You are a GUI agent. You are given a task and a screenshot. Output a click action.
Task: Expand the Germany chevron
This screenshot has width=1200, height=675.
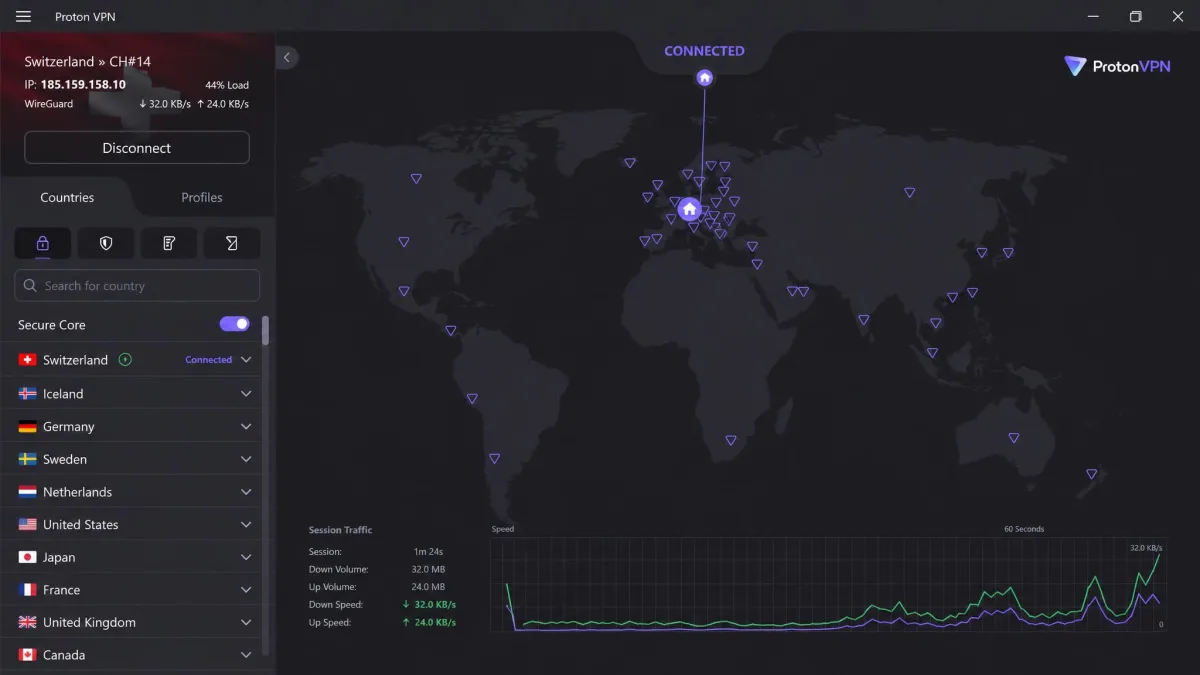pos(246,427)
